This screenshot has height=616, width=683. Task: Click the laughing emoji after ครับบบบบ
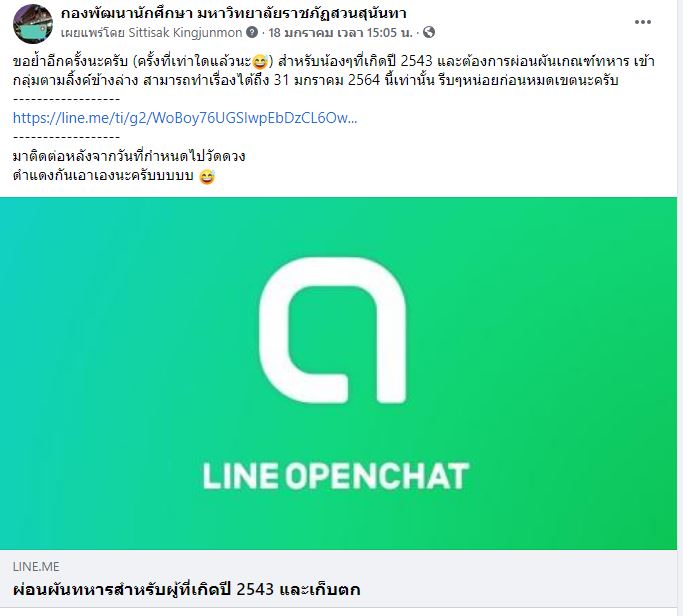coord(206,176)
